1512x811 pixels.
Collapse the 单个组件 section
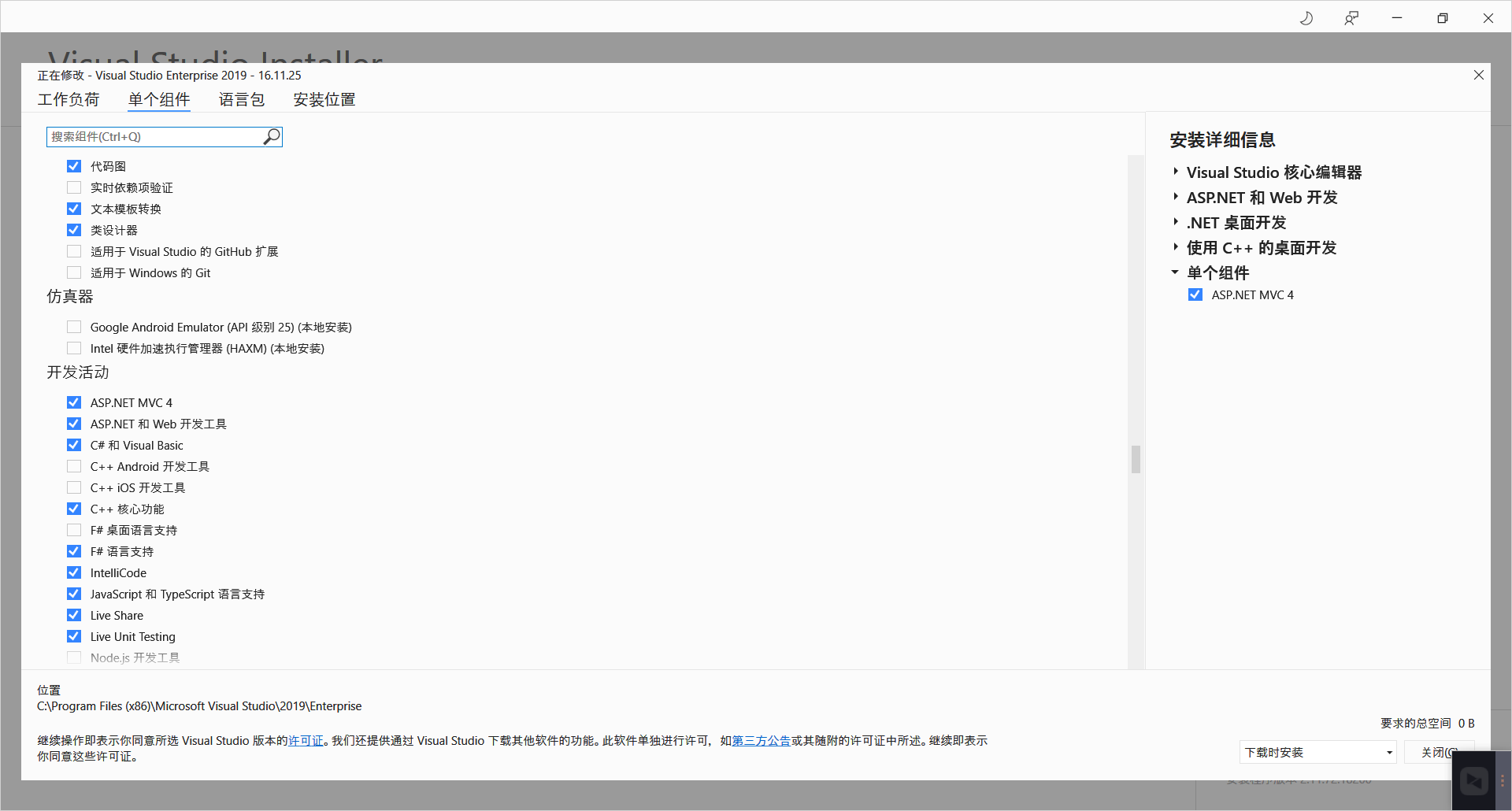(x=1175, y=272)
